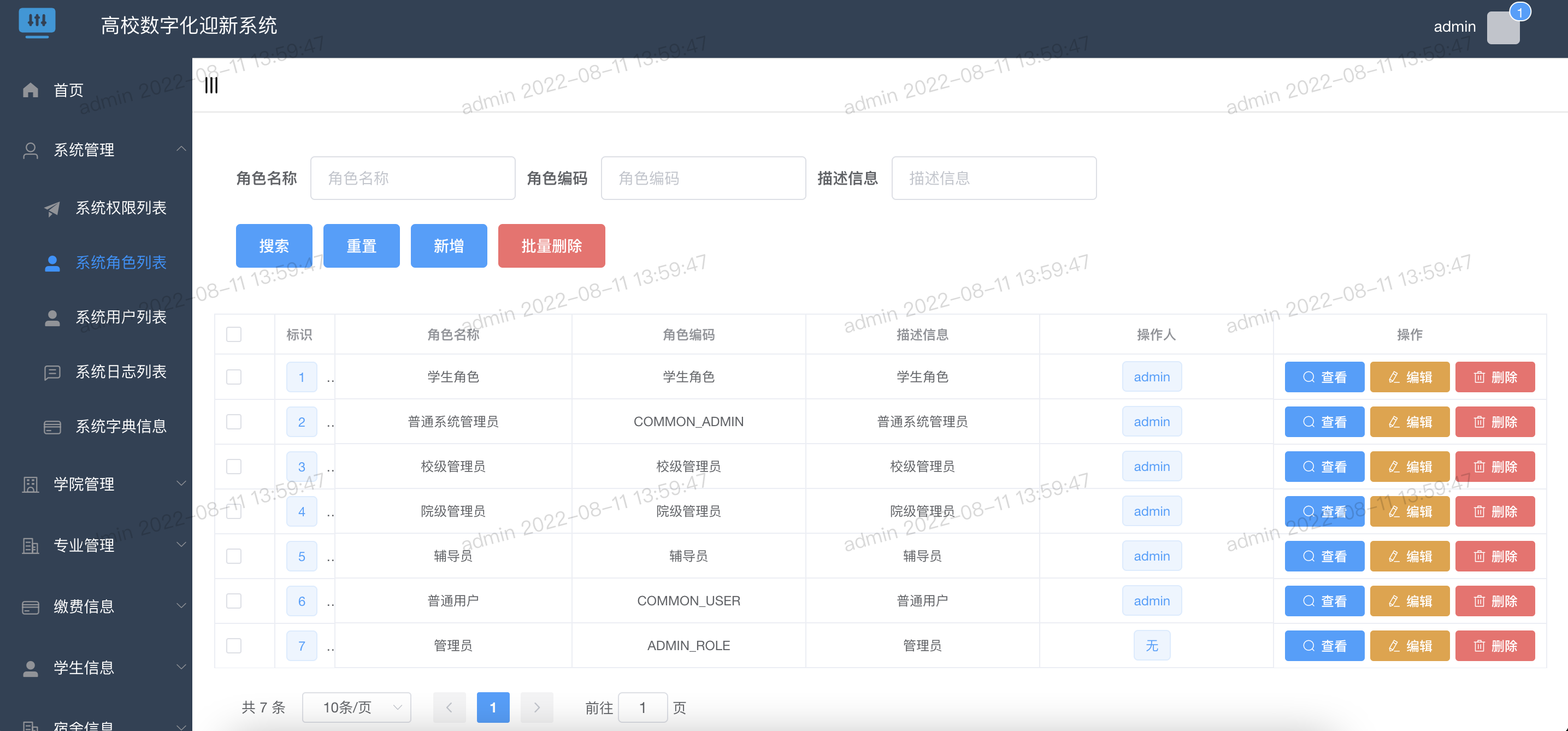Click the 批量删除 batch delete button
The image size is (1568, 731).
tap(551, 245)
